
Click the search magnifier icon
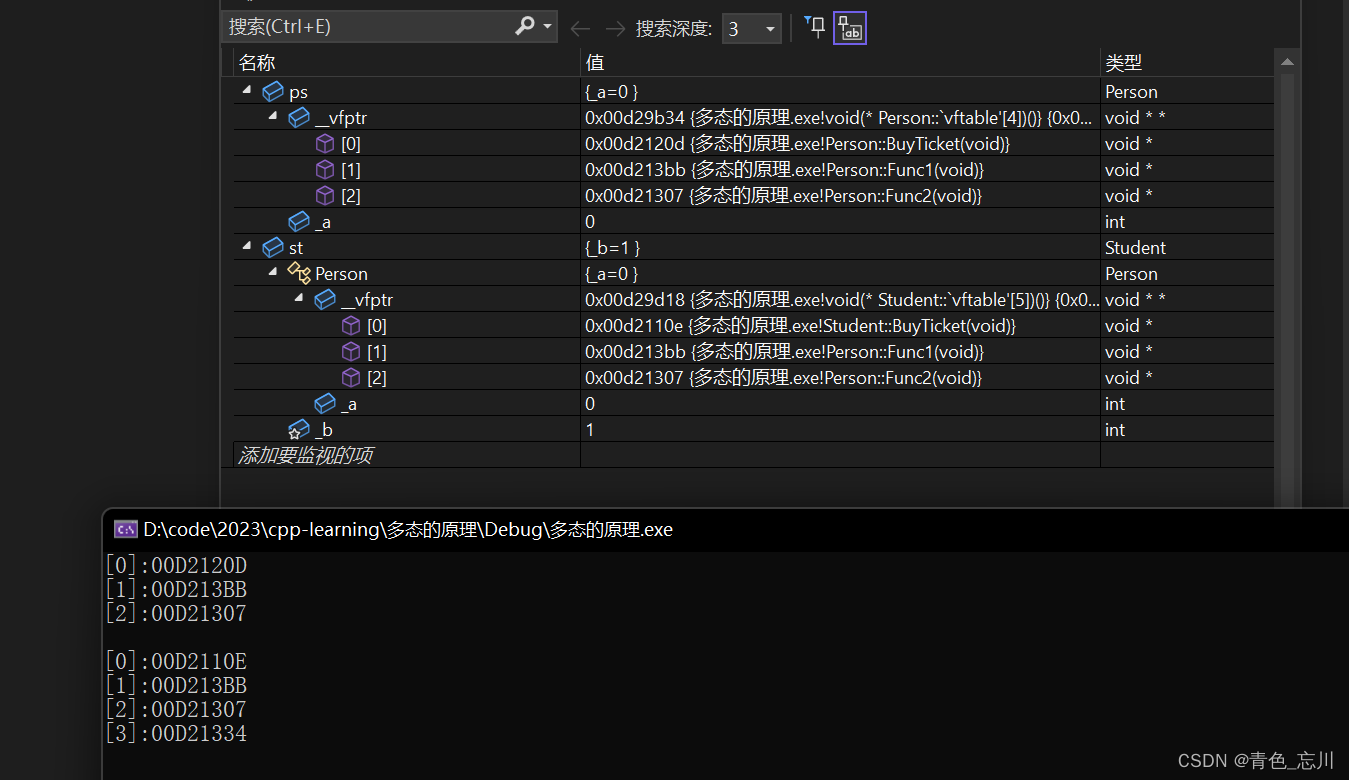coord(525,27)
